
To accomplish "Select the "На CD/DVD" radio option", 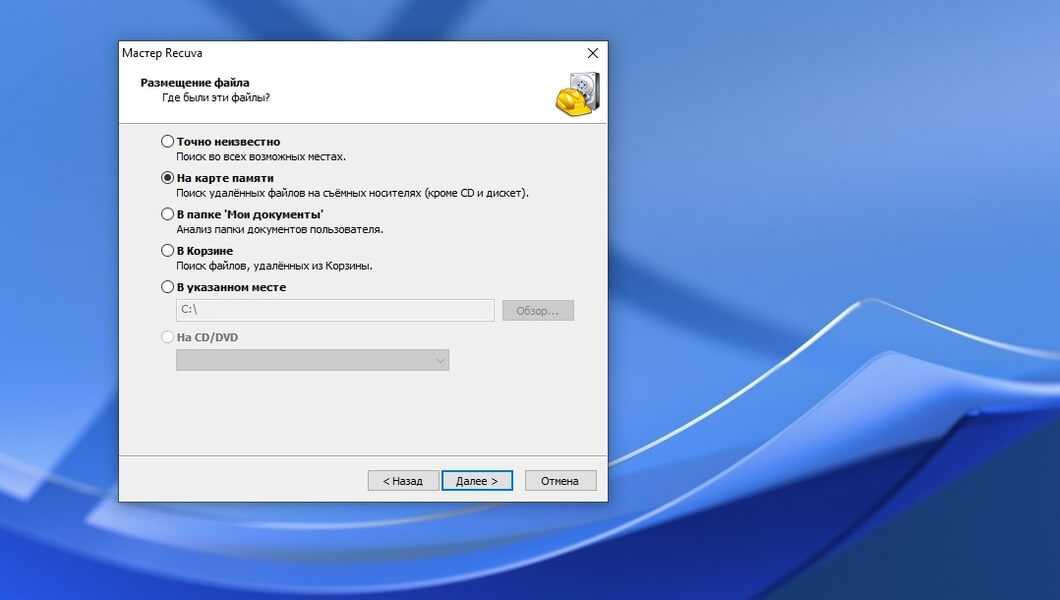I will coord(167,337).
